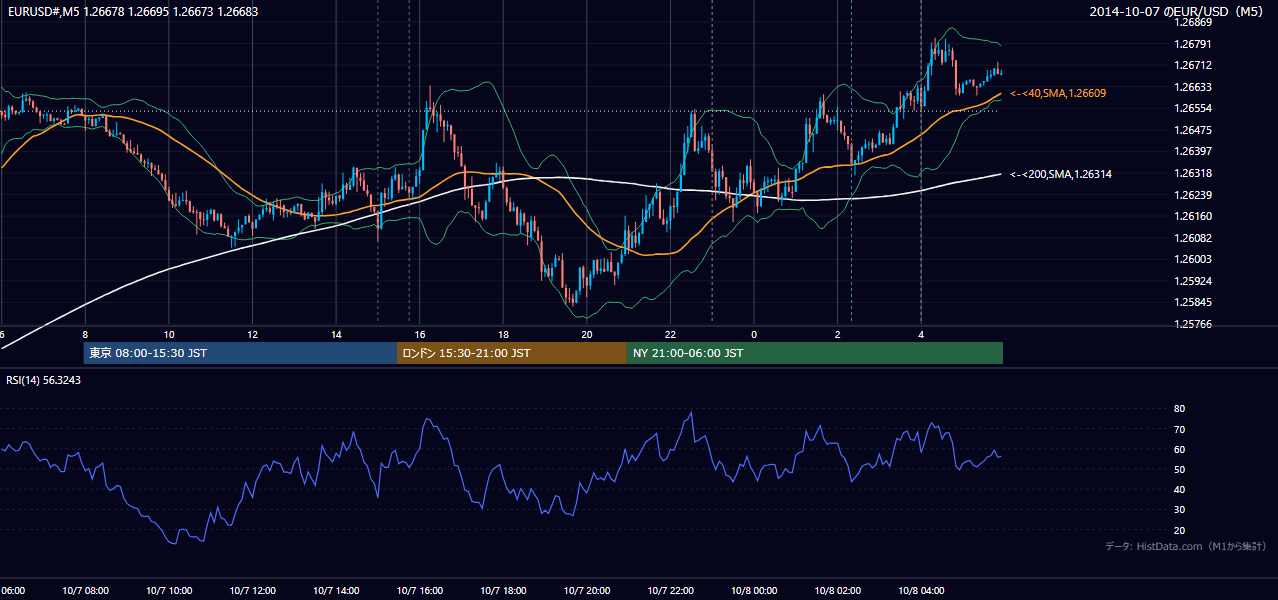This screenshot has width=1278, height=600.
Task: Select the ロンドン 15:30-21:00 JST session bar
Action: pos(512,353)
